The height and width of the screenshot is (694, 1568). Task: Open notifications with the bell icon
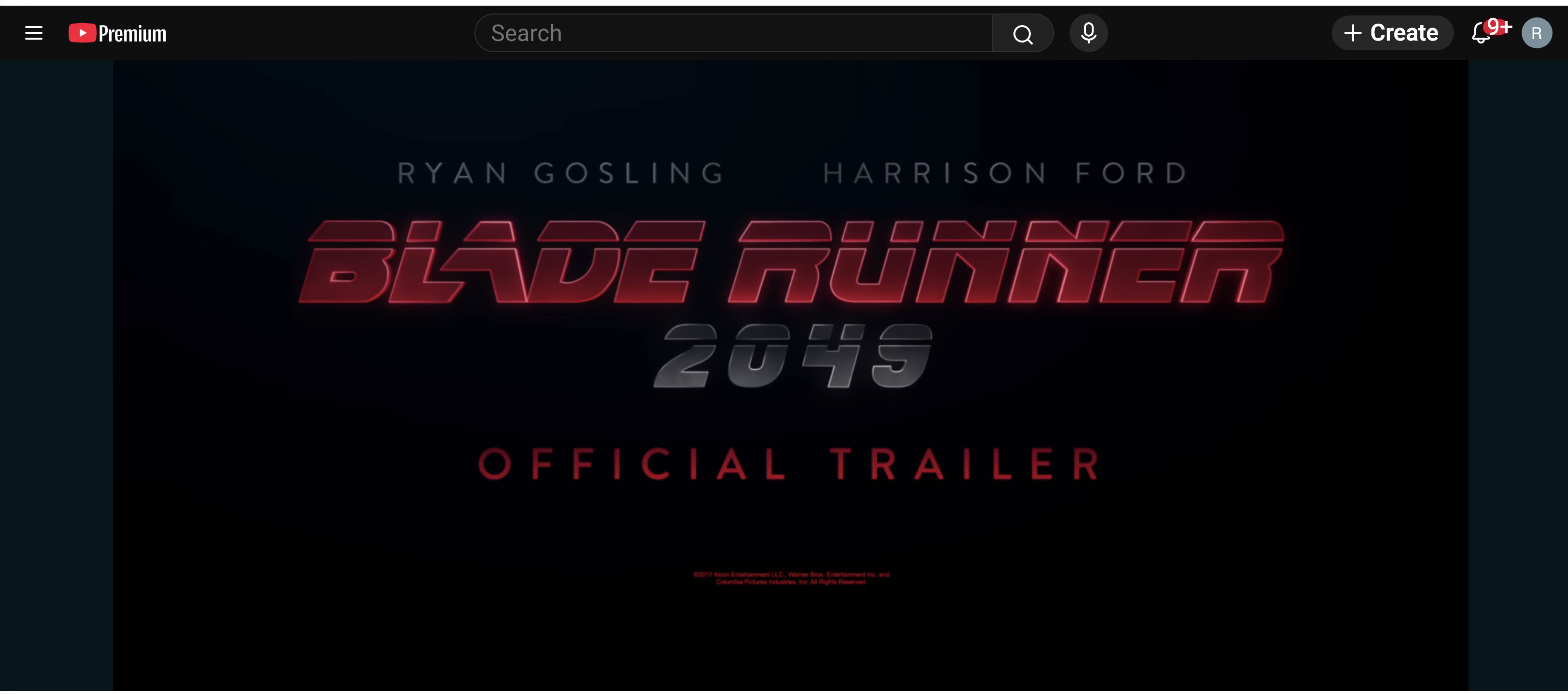point(1481,34)
